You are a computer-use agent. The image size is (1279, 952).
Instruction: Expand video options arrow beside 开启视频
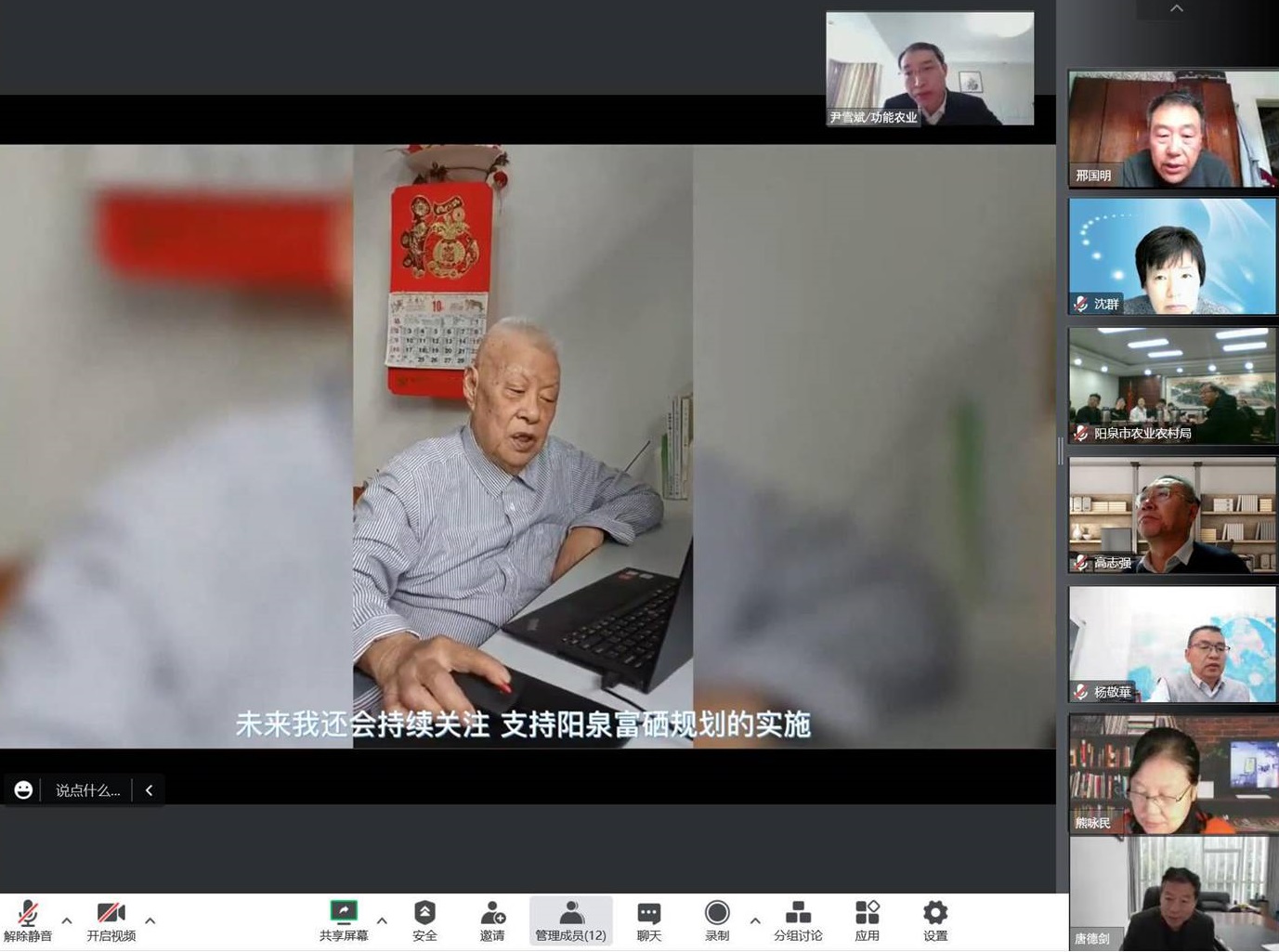point(150,921)
